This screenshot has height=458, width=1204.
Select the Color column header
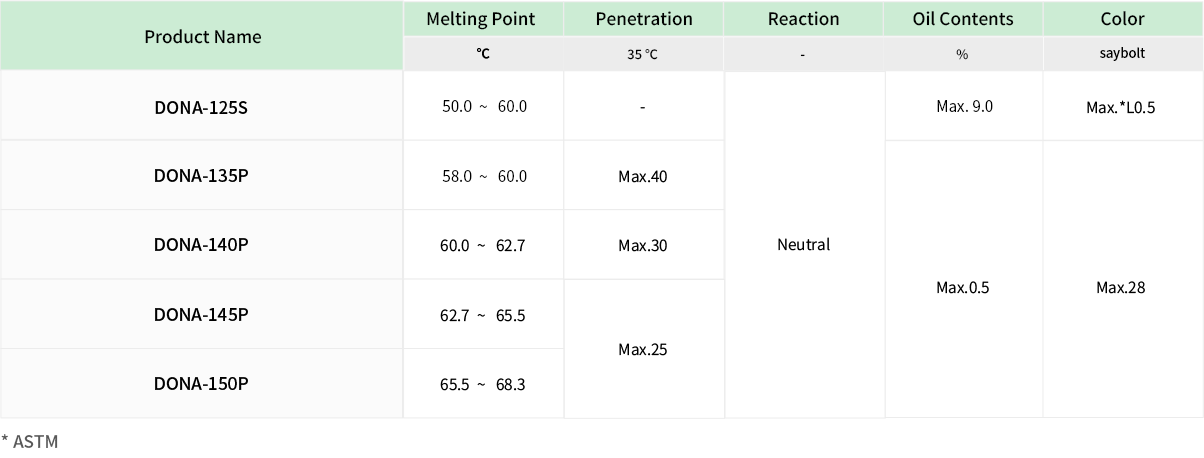point(1122,19)
